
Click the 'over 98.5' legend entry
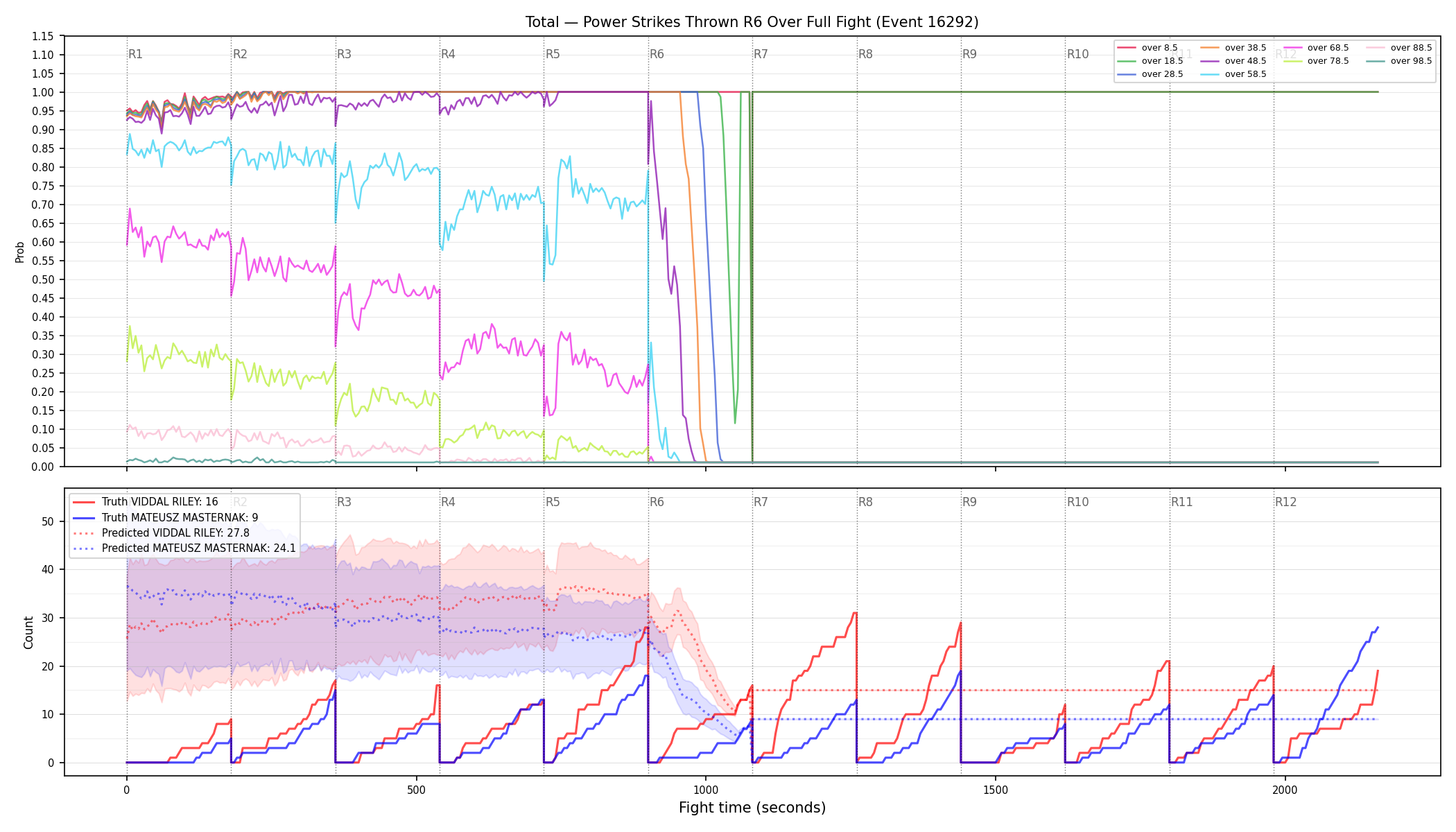pos(1399,61)
